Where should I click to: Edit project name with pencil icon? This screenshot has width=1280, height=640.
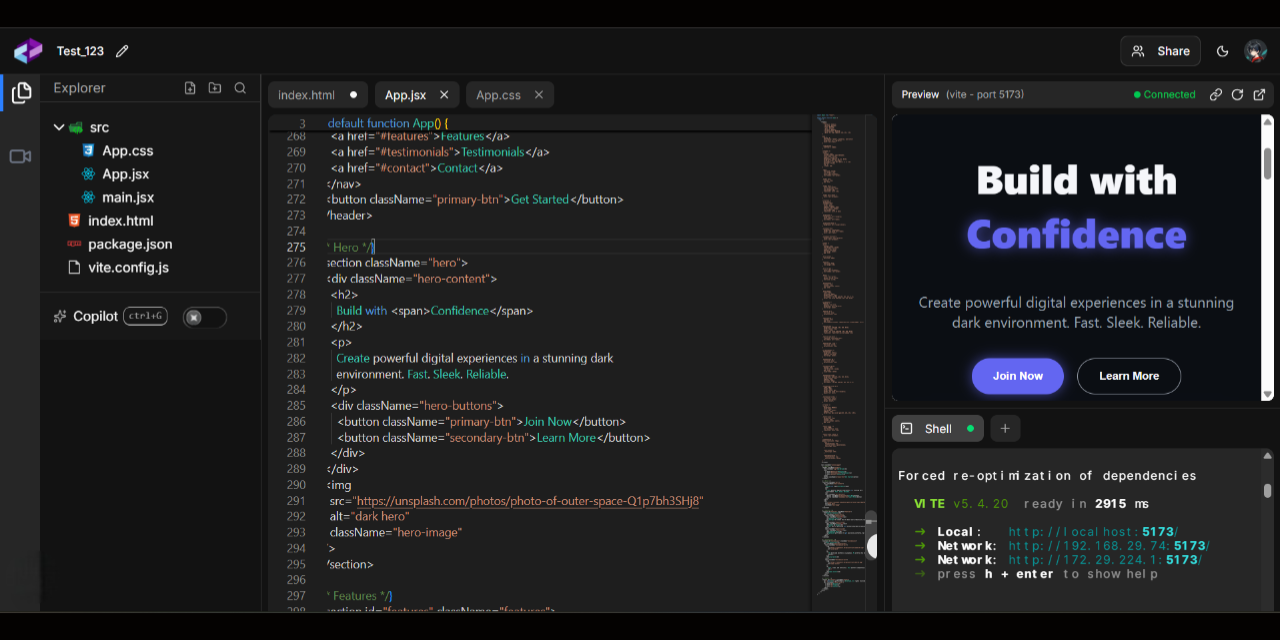122,51
